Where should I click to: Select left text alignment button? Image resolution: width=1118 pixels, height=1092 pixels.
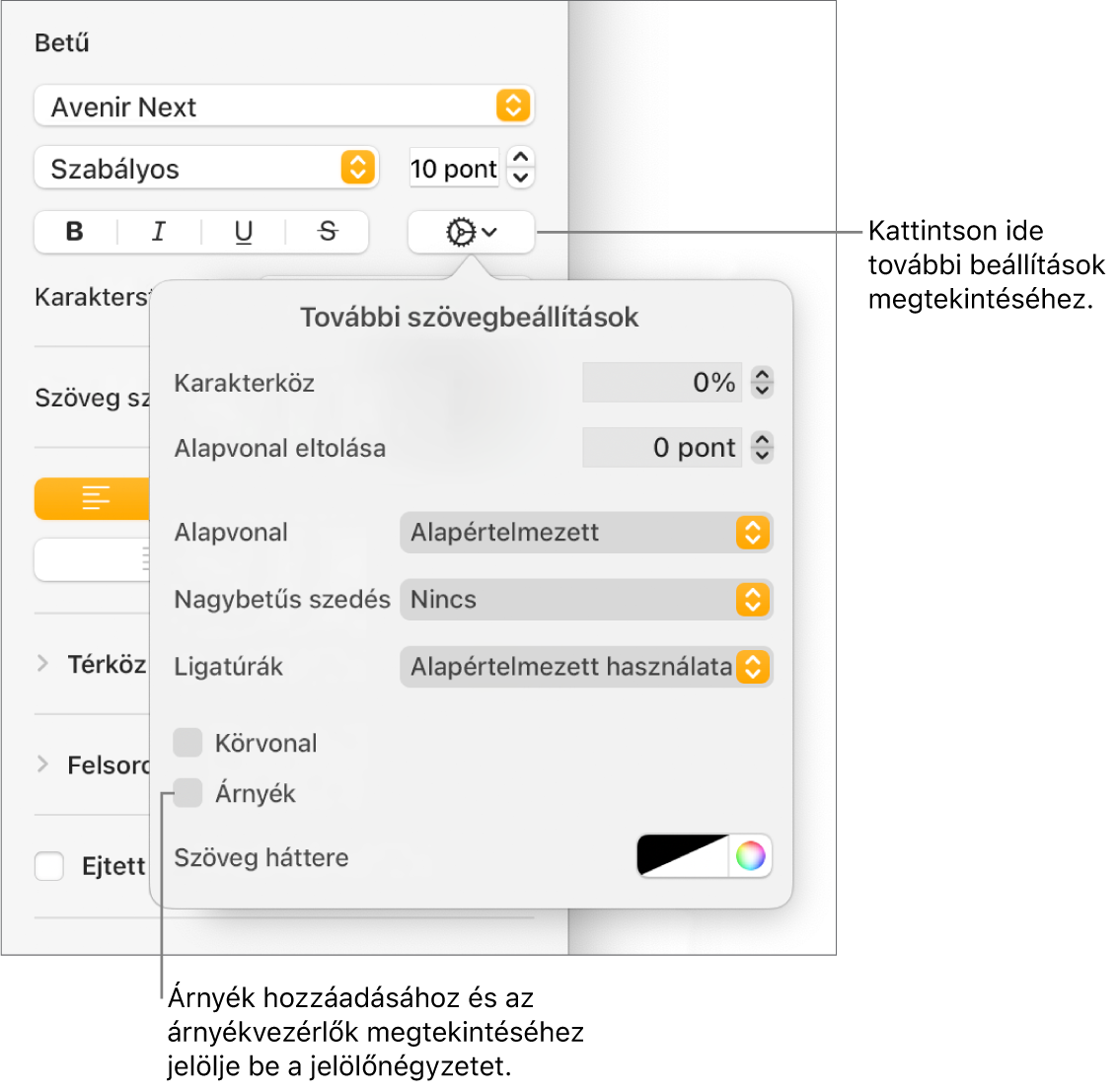94,498
